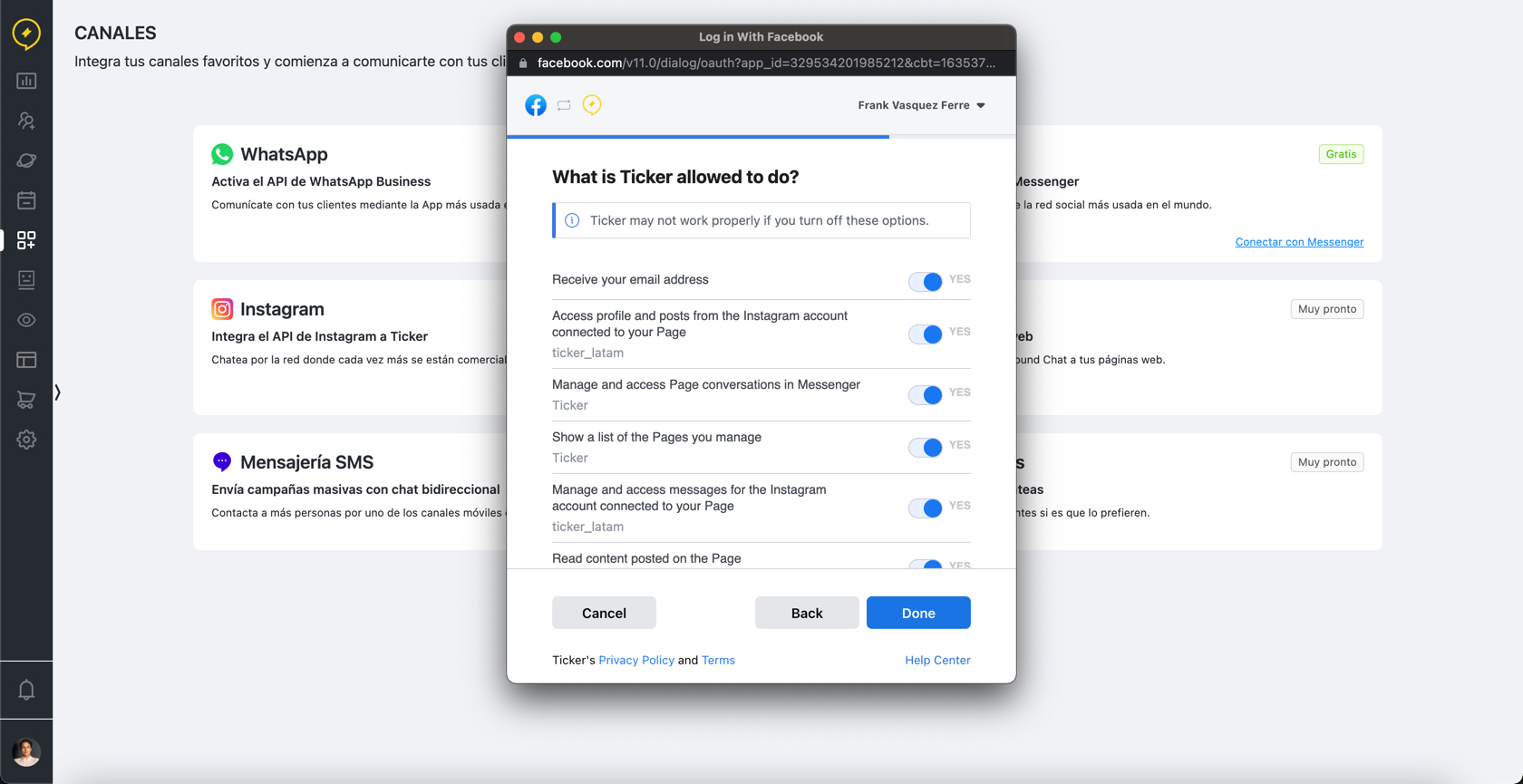
Task: Click the Done button
Action: pos(918,613)
